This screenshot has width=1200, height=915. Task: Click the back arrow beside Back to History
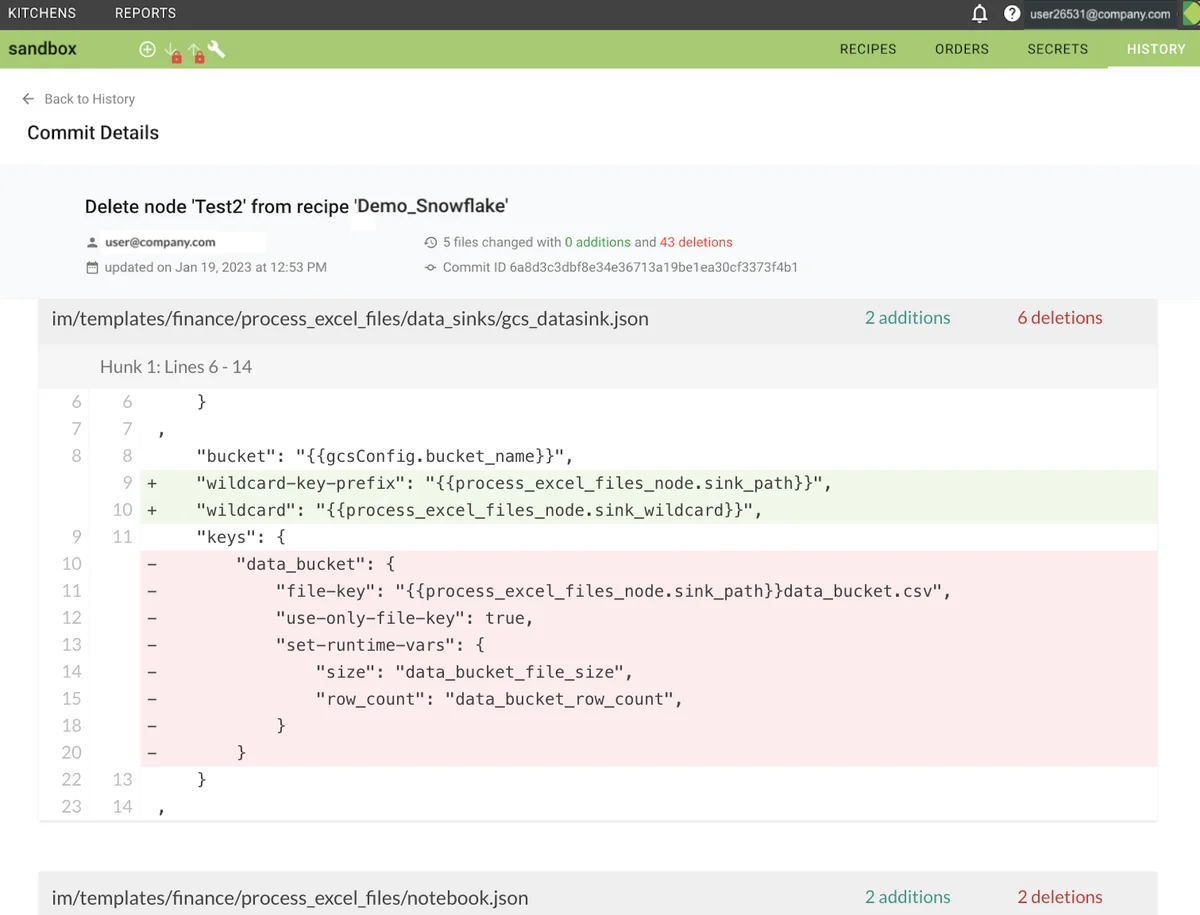(x=27, y=98)
